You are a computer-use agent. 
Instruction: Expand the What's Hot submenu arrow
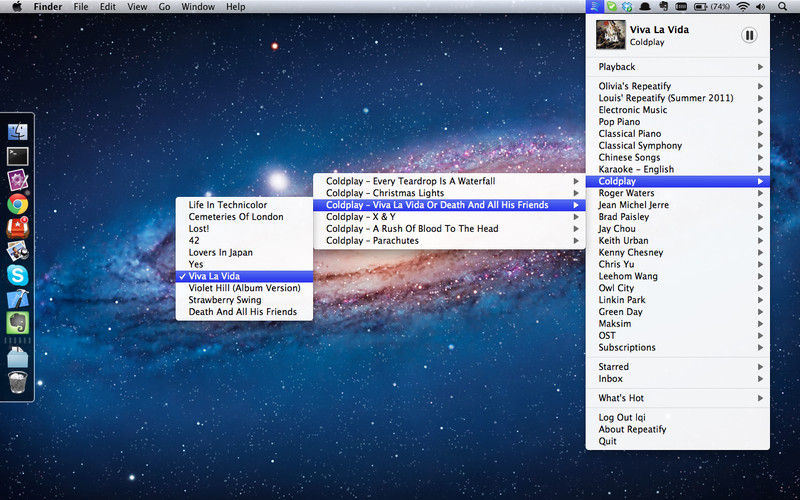coord(760,398)
